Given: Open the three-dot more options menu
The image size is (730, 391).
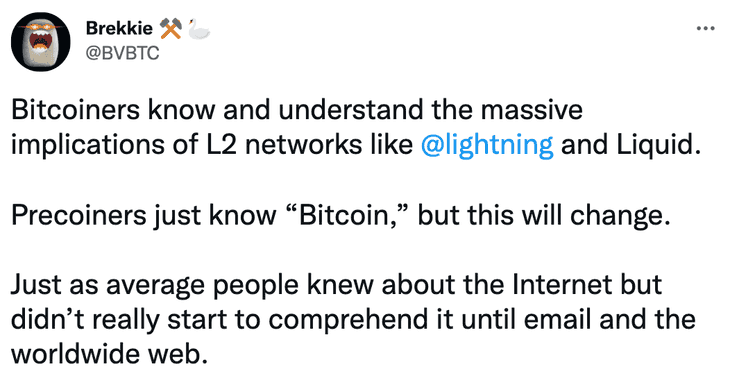Looking at the screenshot, I should (705, 28).
